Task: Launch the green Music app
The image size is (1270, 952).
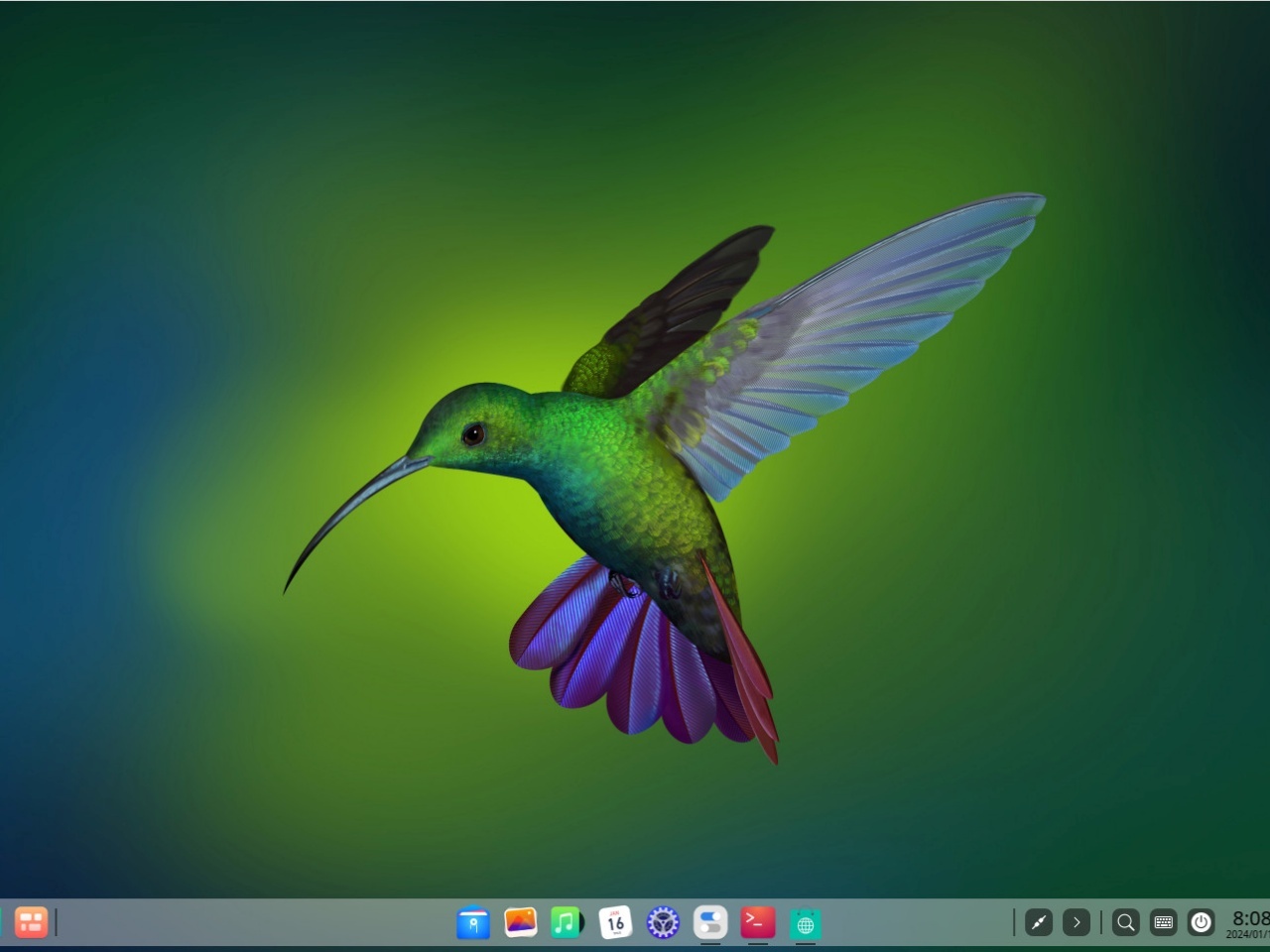Action: click(568, 922)
